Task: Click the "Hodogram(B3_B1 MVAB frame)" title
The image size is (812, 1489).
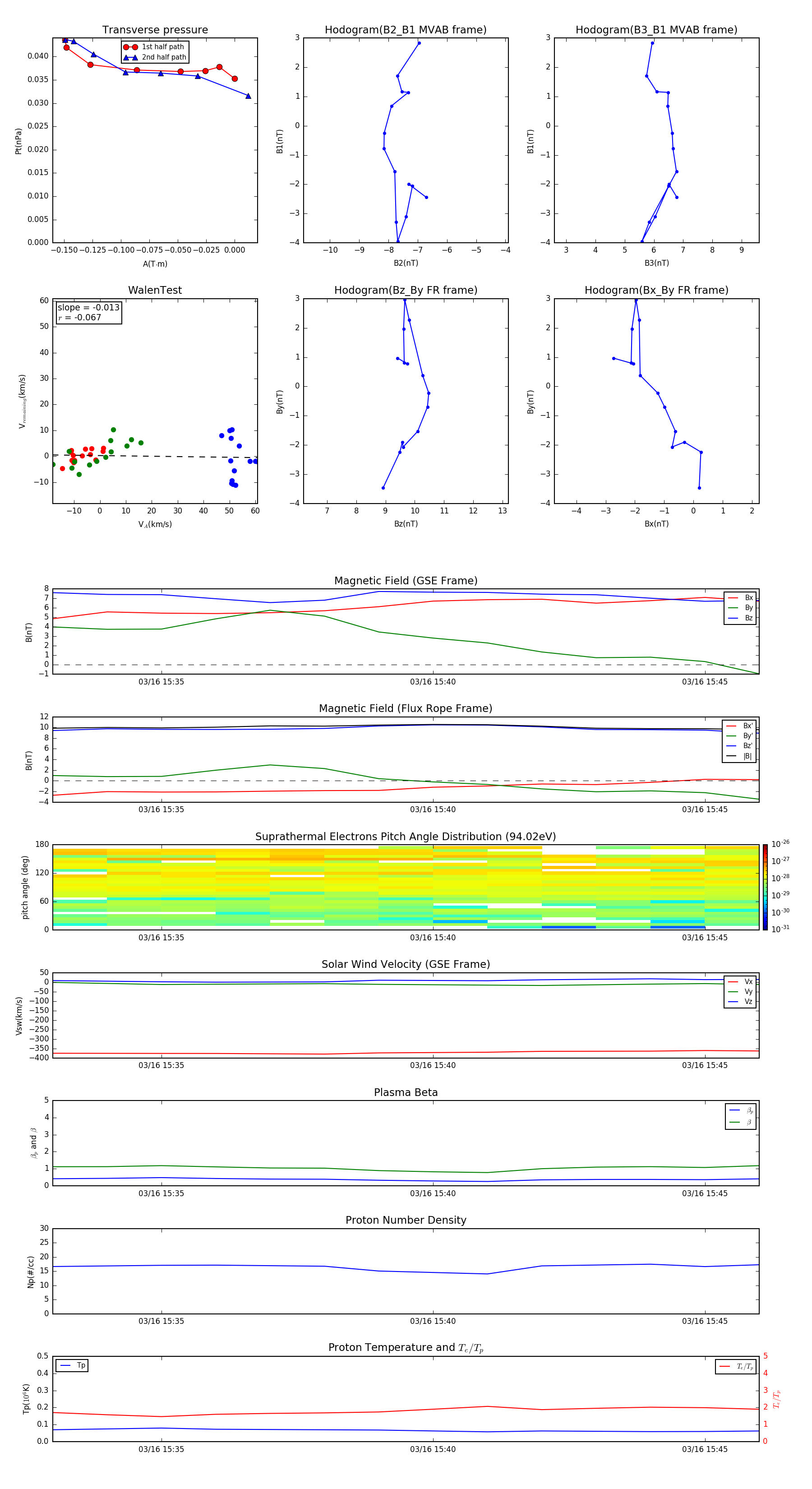Action: (x=656, y=30)
